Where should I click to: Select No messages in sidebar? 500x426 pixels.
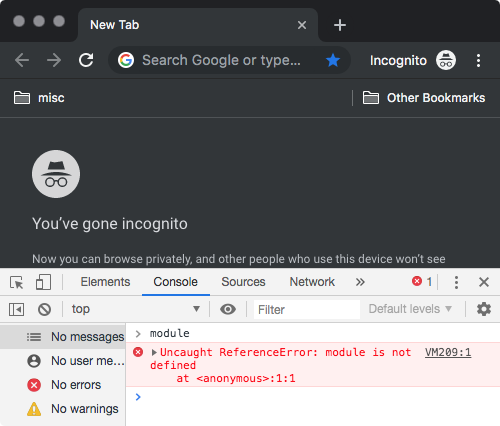63,337
